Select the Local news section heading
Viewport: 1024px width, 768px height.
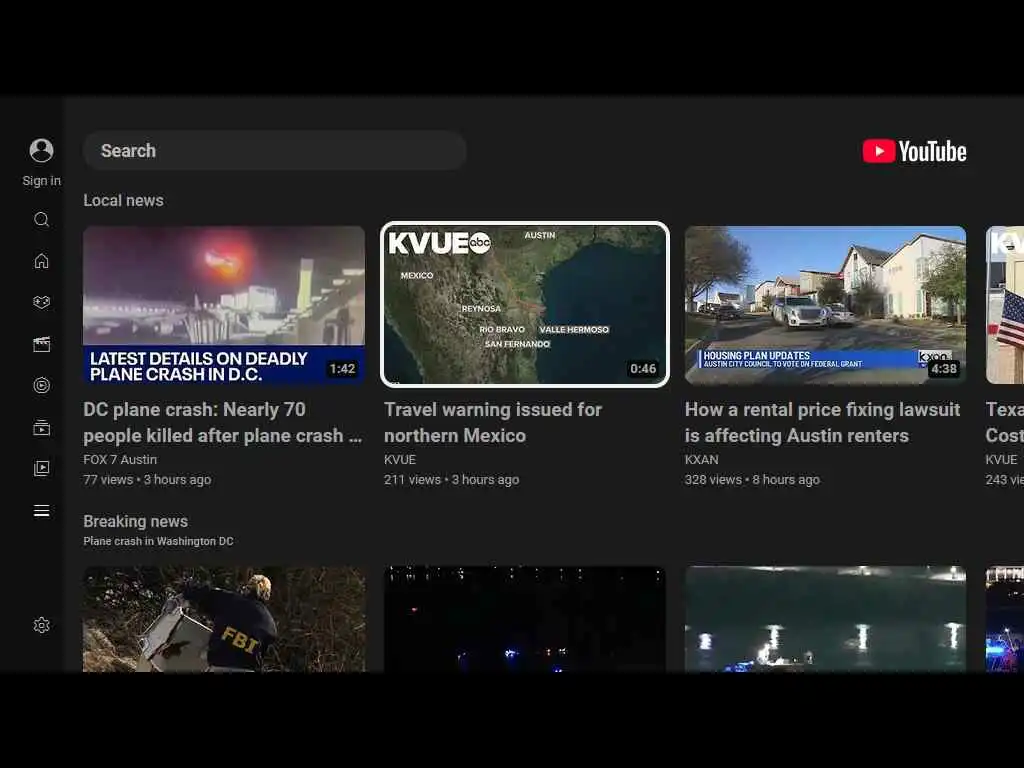[x=123, y=200]
